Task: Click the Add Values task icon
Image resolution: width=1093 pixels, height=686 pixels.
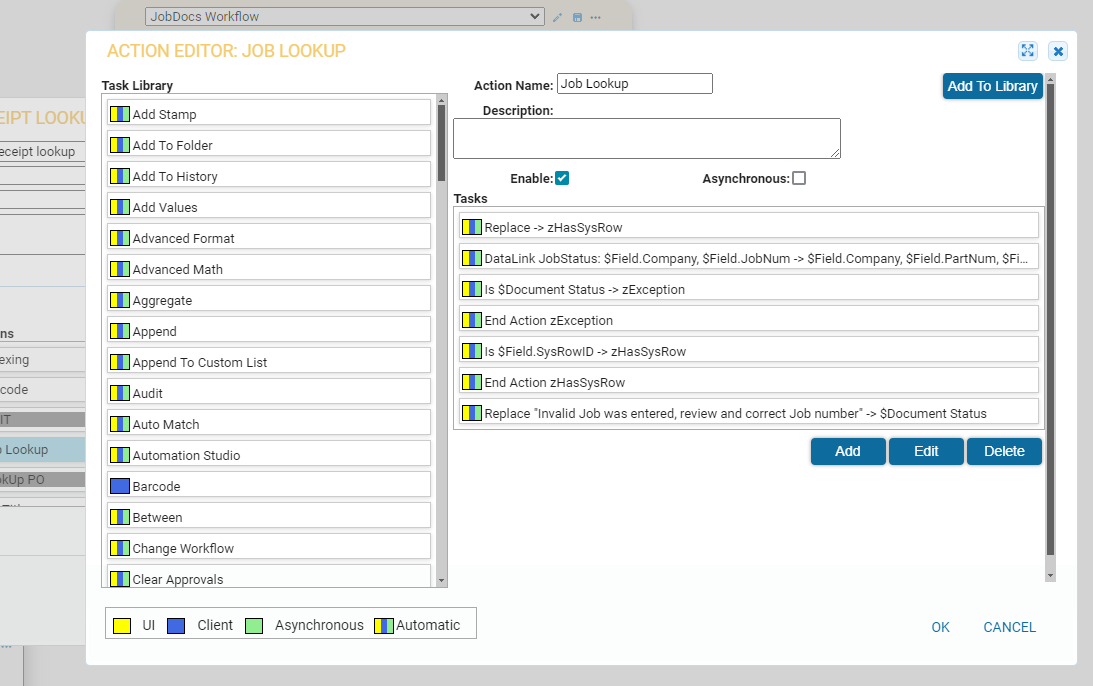Action: click(x=120, y=207)
